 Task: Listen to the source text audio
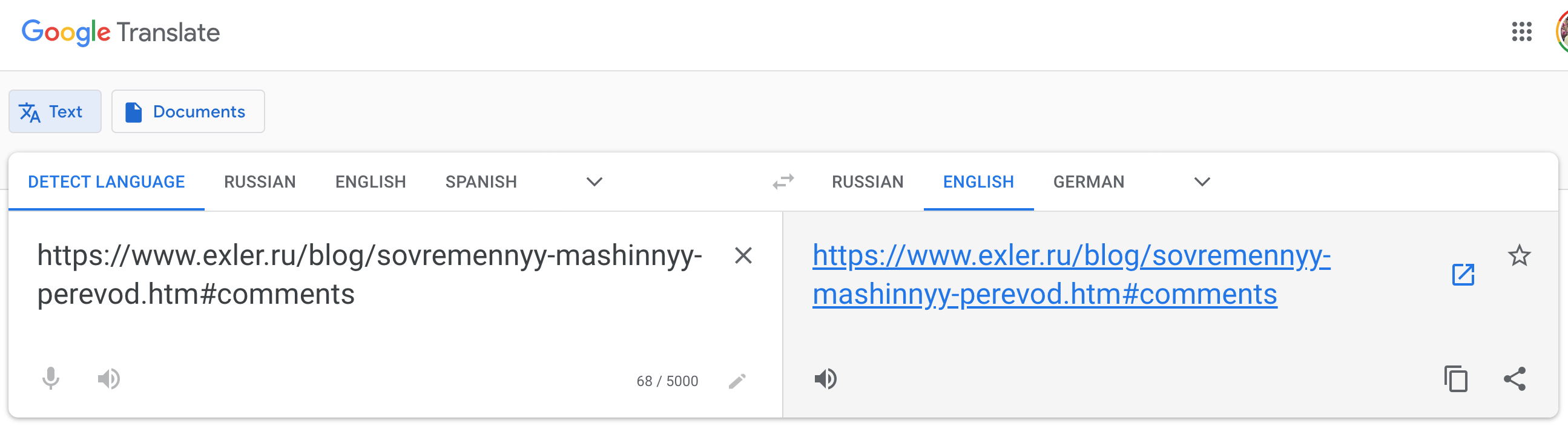tap(109, 379)
